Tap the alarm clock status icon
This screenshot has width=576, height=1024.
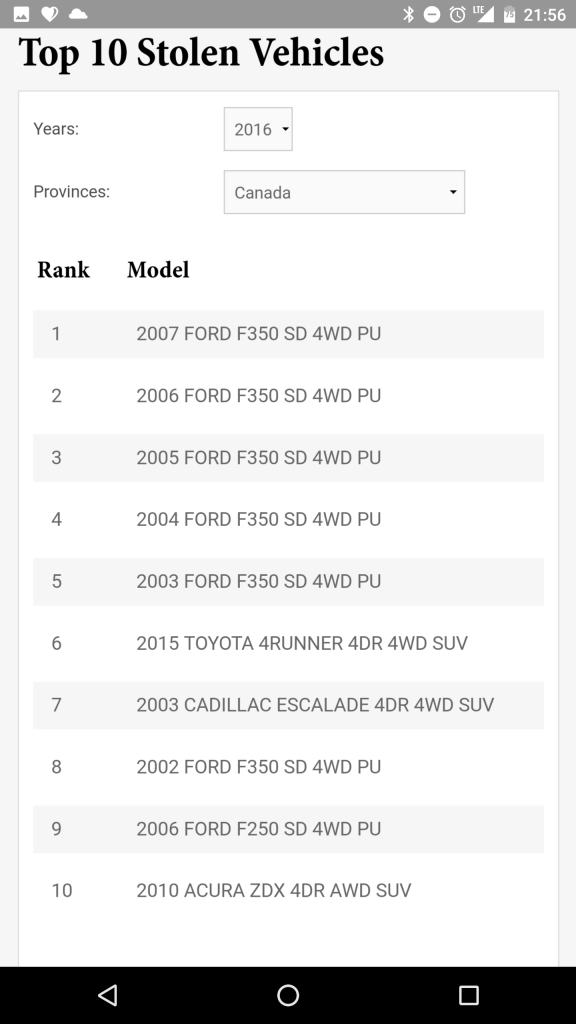coord(457,14)
